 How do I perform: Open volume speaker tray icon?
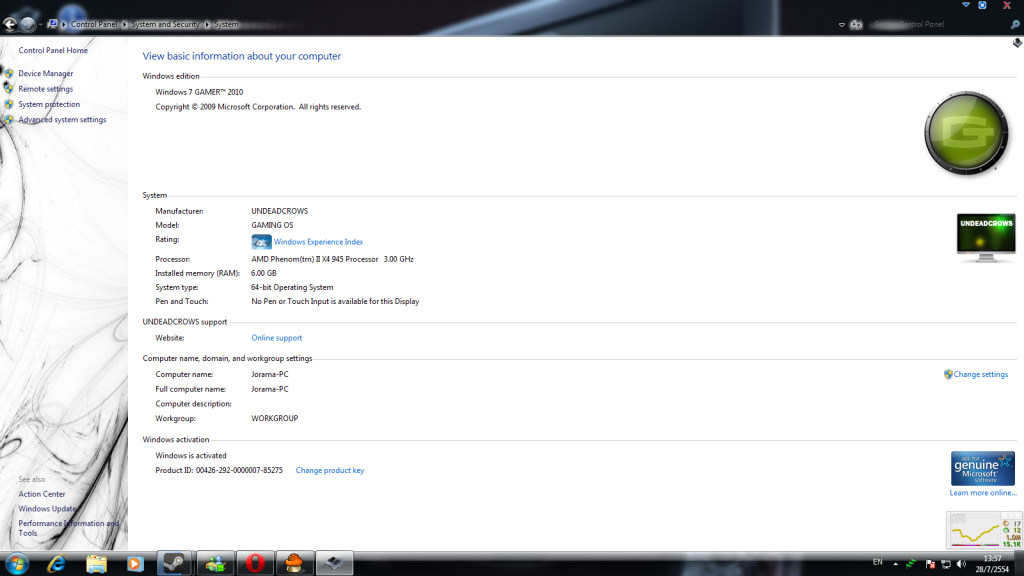tap(961, 564)
